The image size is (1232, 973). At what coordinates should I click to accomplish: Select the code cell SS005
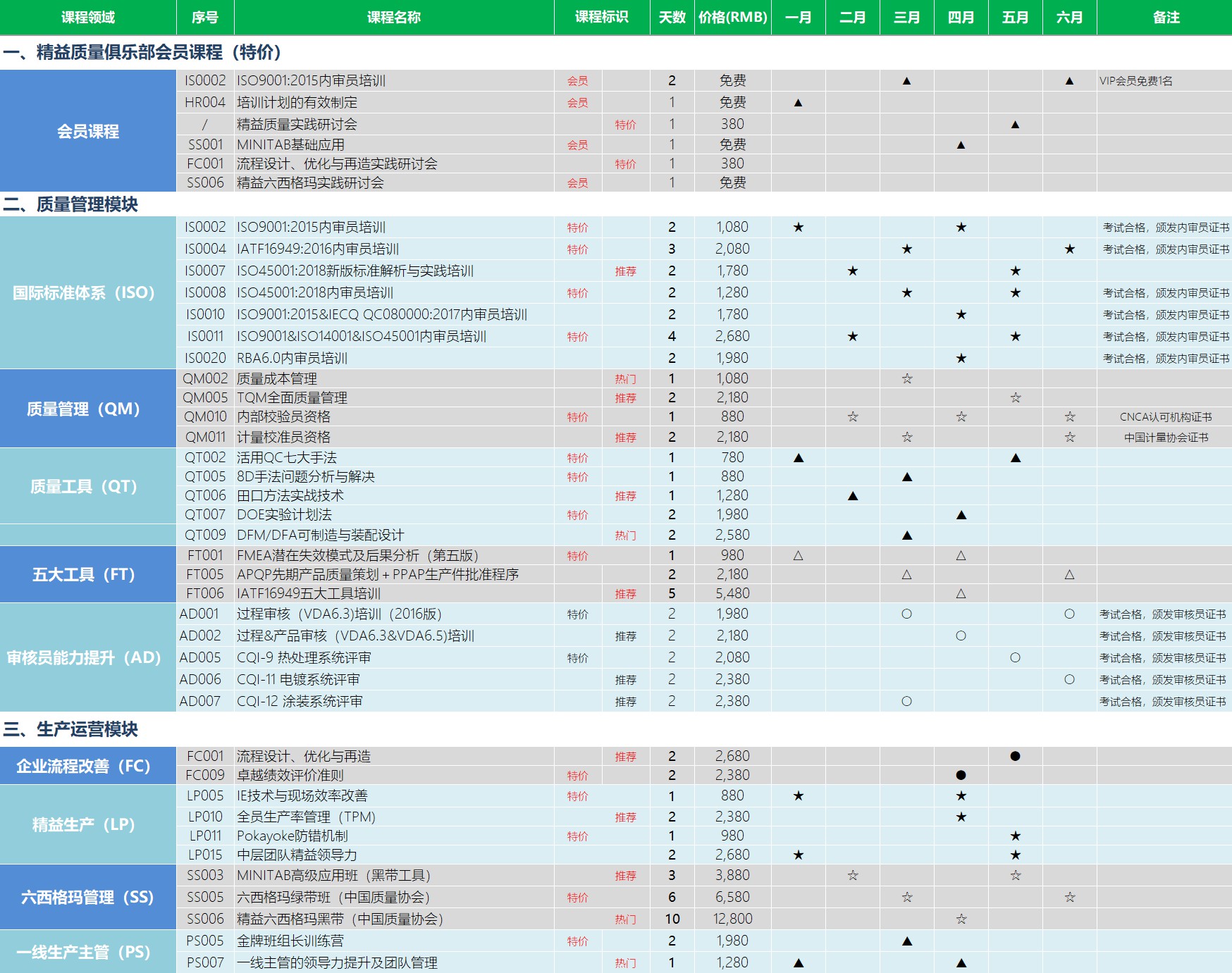205,897
